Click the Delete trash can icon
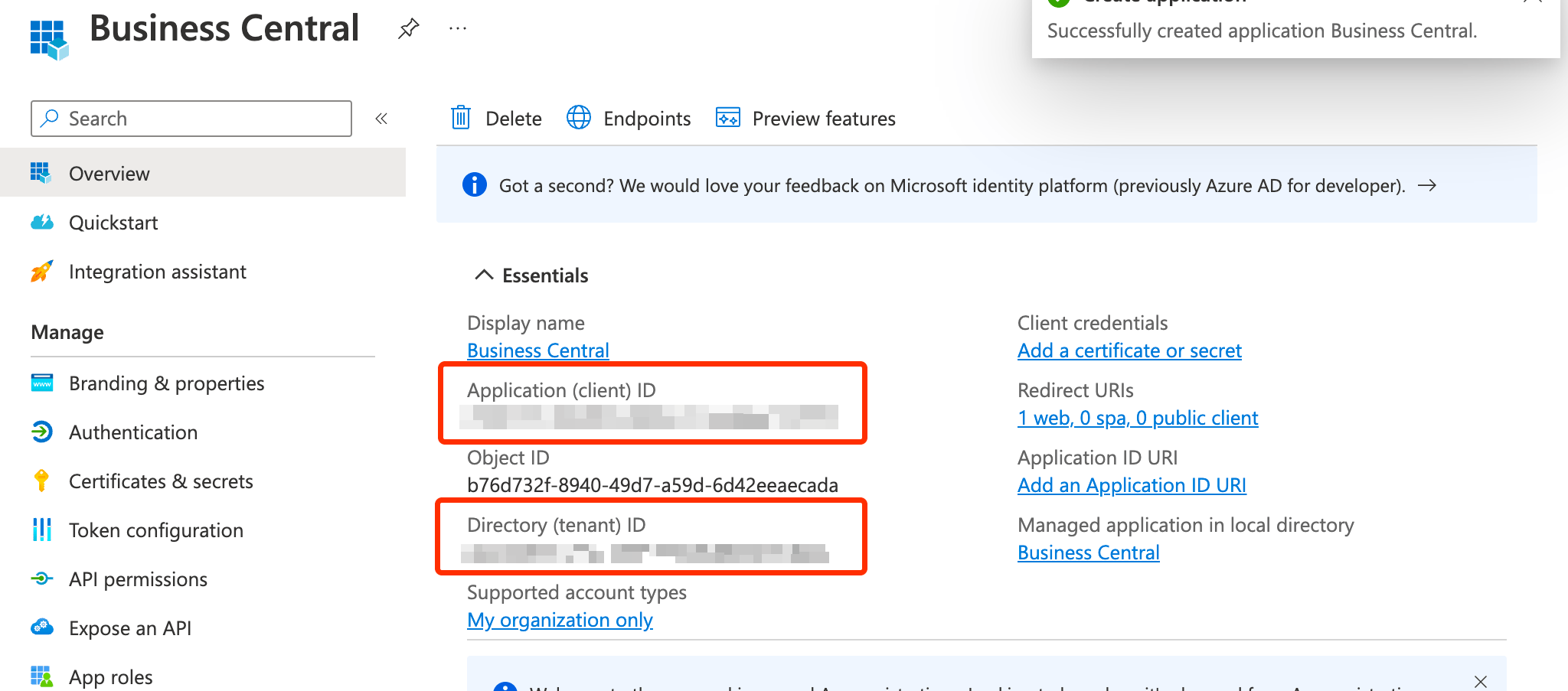The width and height of the screenshot is (1568, 691). point(461,118)
